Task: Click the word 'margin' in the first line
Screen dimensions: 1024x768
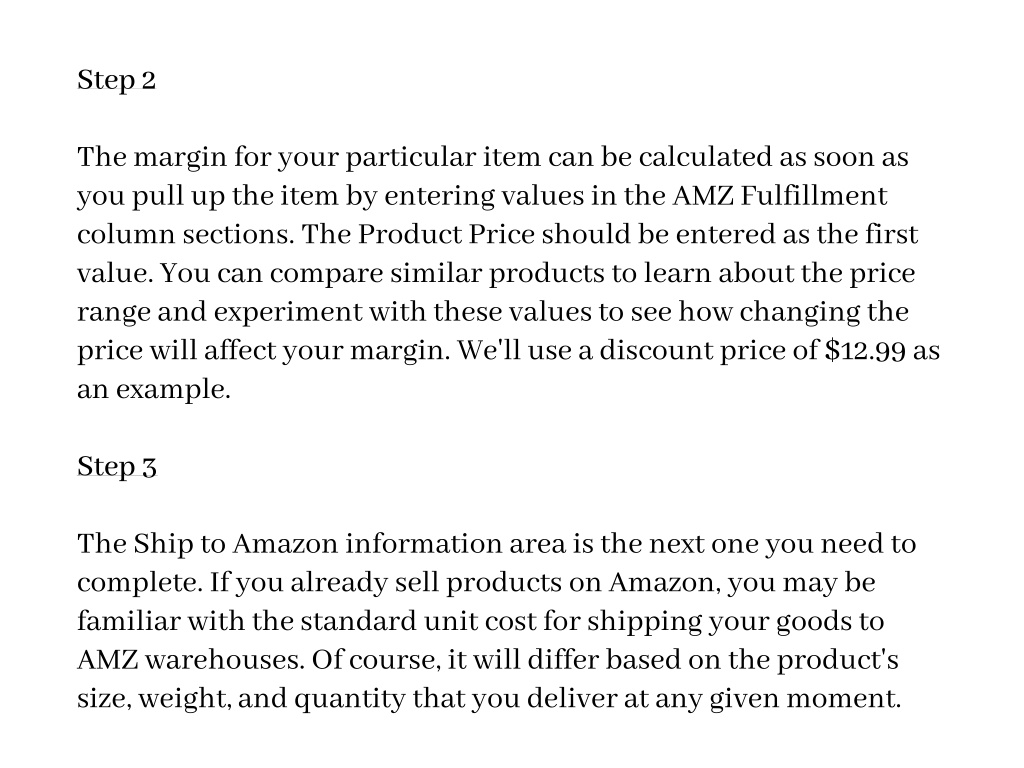Action: [x=180, y=158]
